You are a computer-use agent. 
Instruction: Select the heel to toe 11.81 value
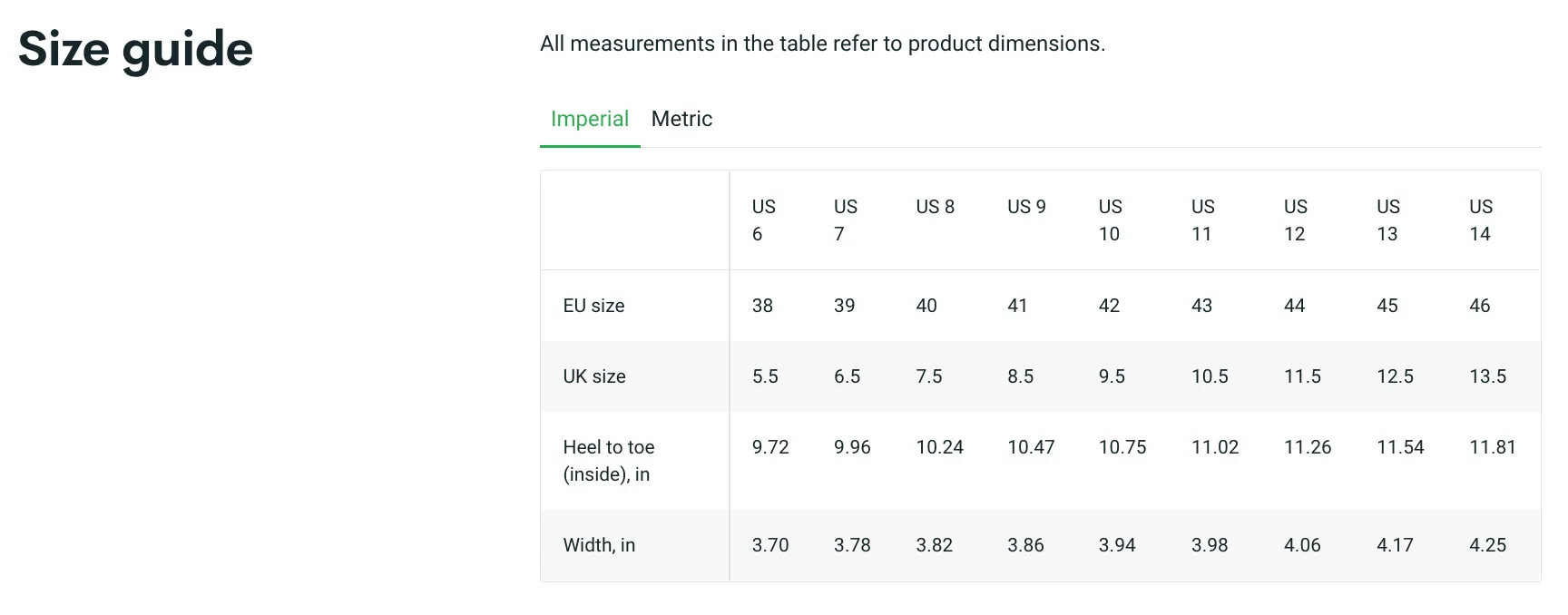pyautogui.click(x=1492, y=447)
